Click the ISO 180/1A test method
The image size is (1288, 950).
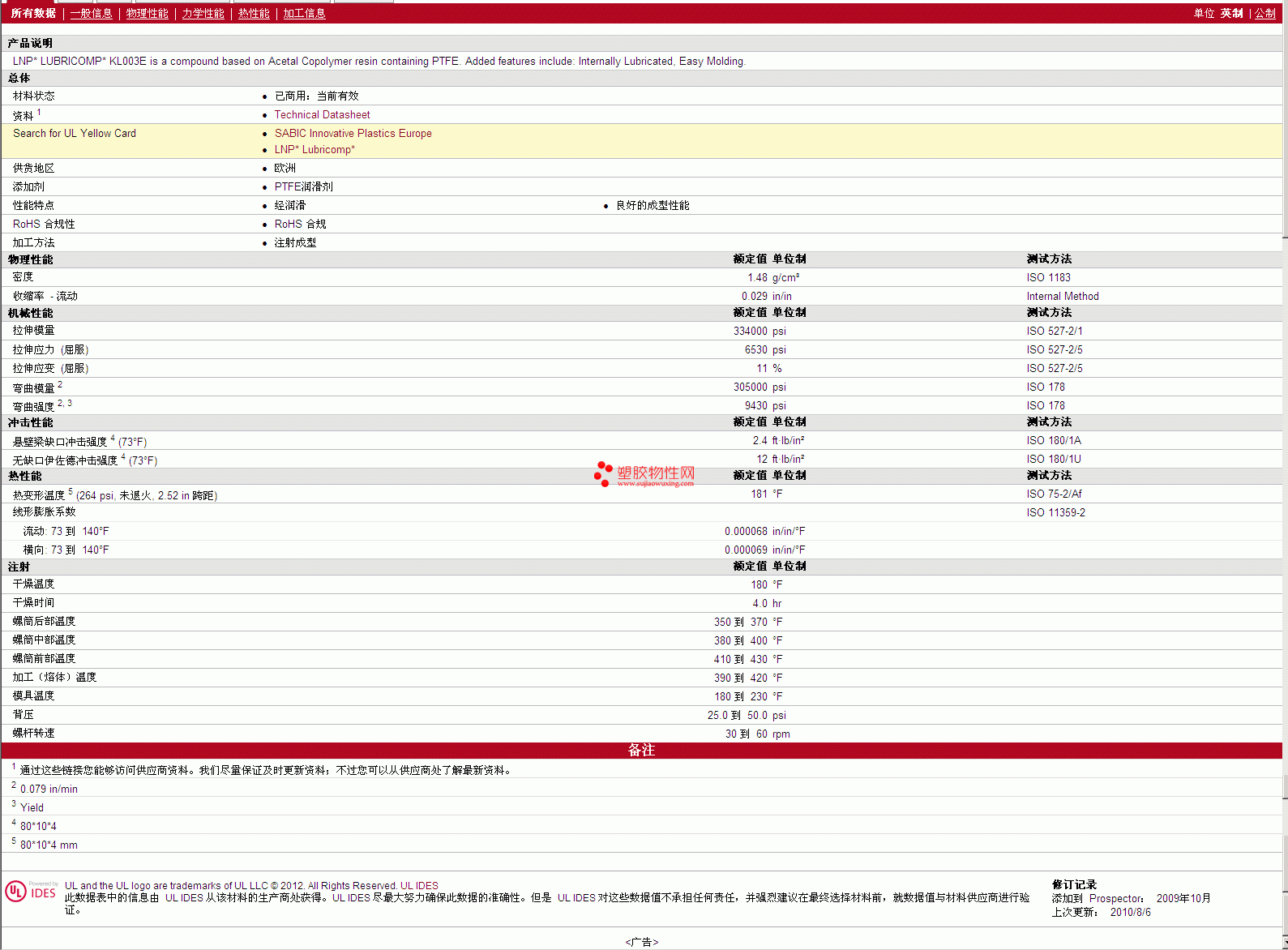pos(1054,441)
